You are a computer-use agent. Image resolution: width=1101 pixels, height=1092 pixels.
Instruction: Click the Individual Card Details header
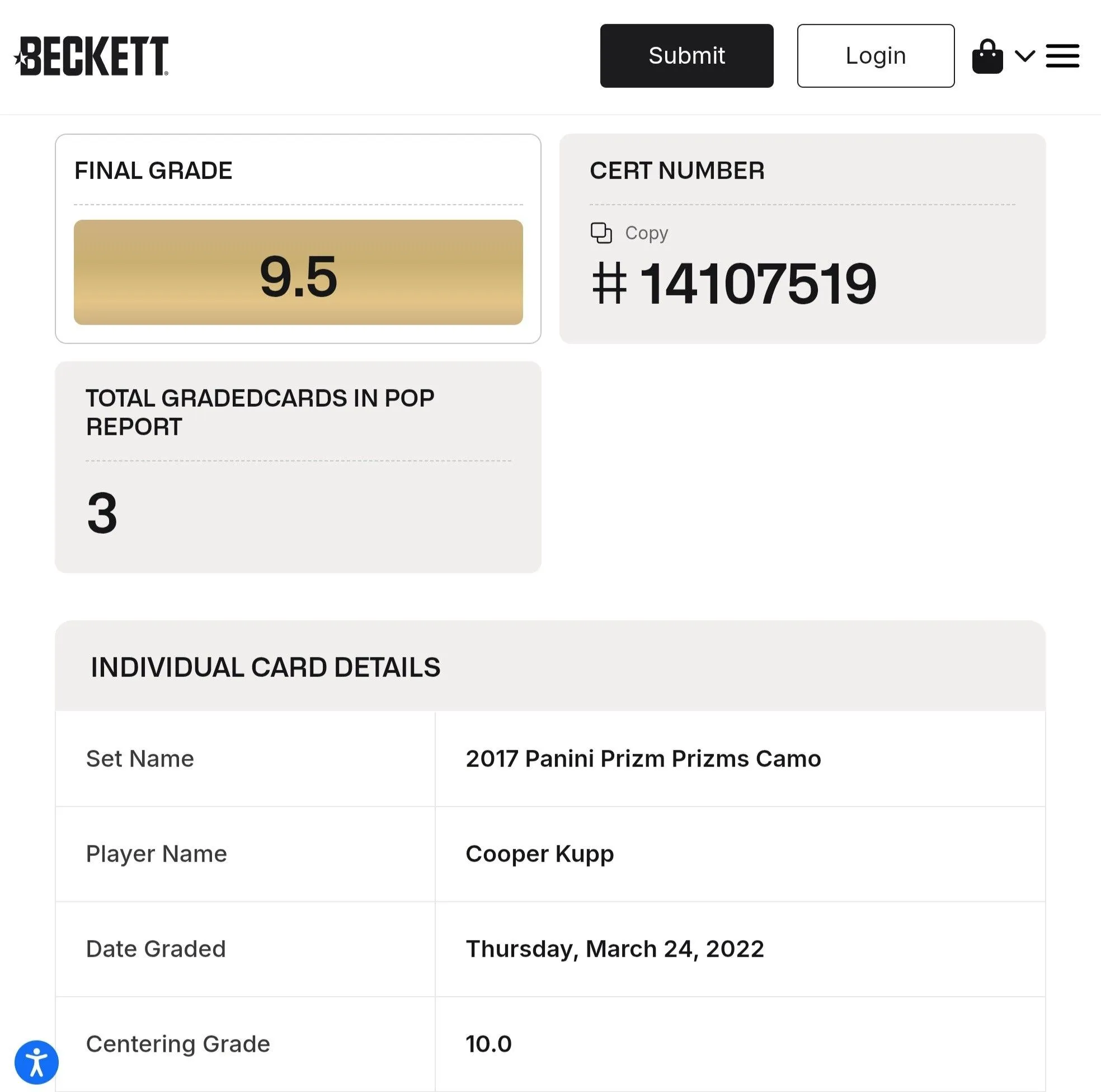[x=266, y=667]
